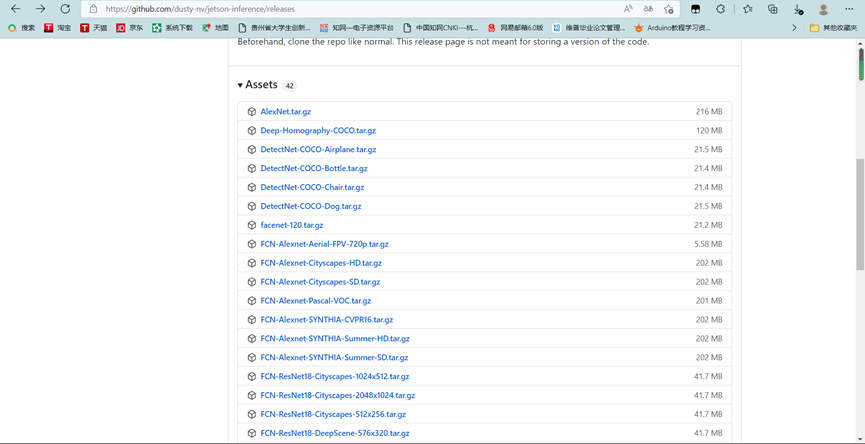Download FCN-ResNet18-Cityscapes-2048x1024.tar.gz

coord(338,395)
